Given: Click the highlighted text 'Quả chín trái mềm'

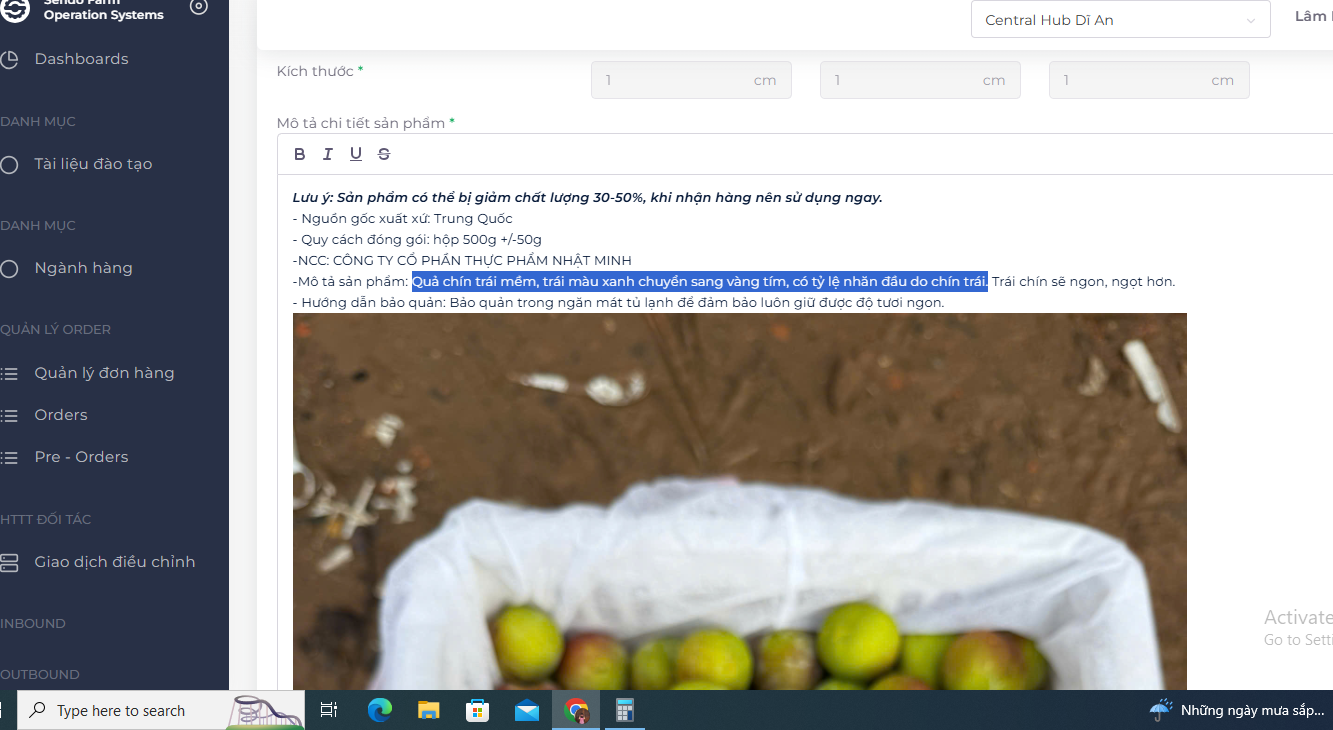Looking at the screenshot, I should click(x=475, y=281).
